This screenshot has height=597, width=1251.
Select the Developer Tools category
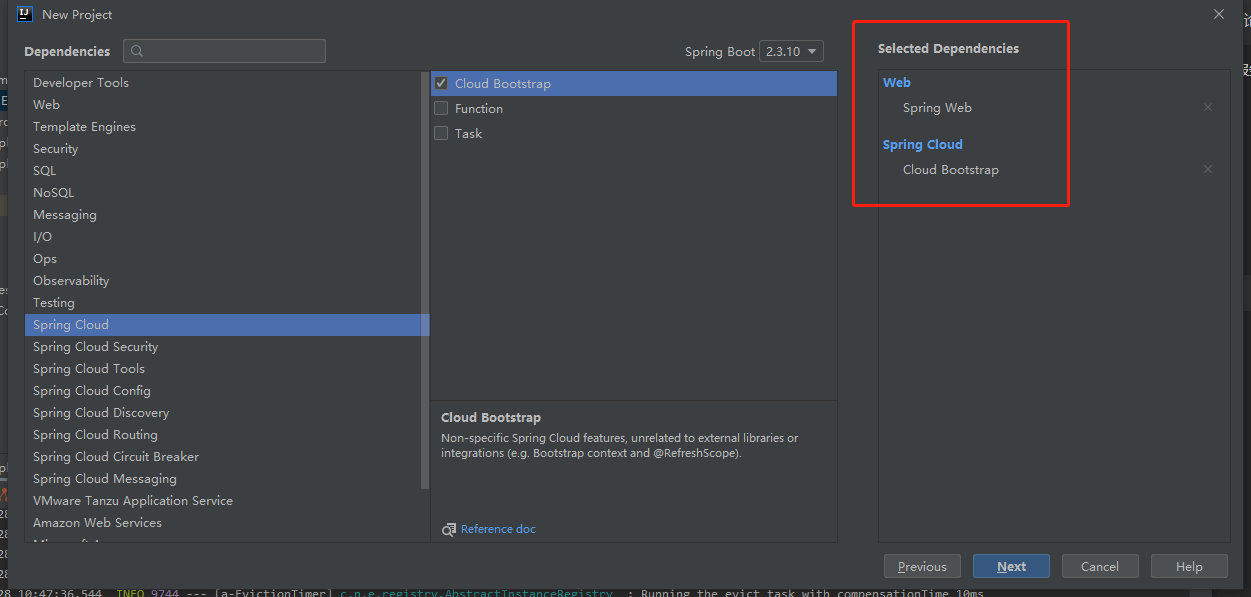pyautogui.click(x=223, y=83)
